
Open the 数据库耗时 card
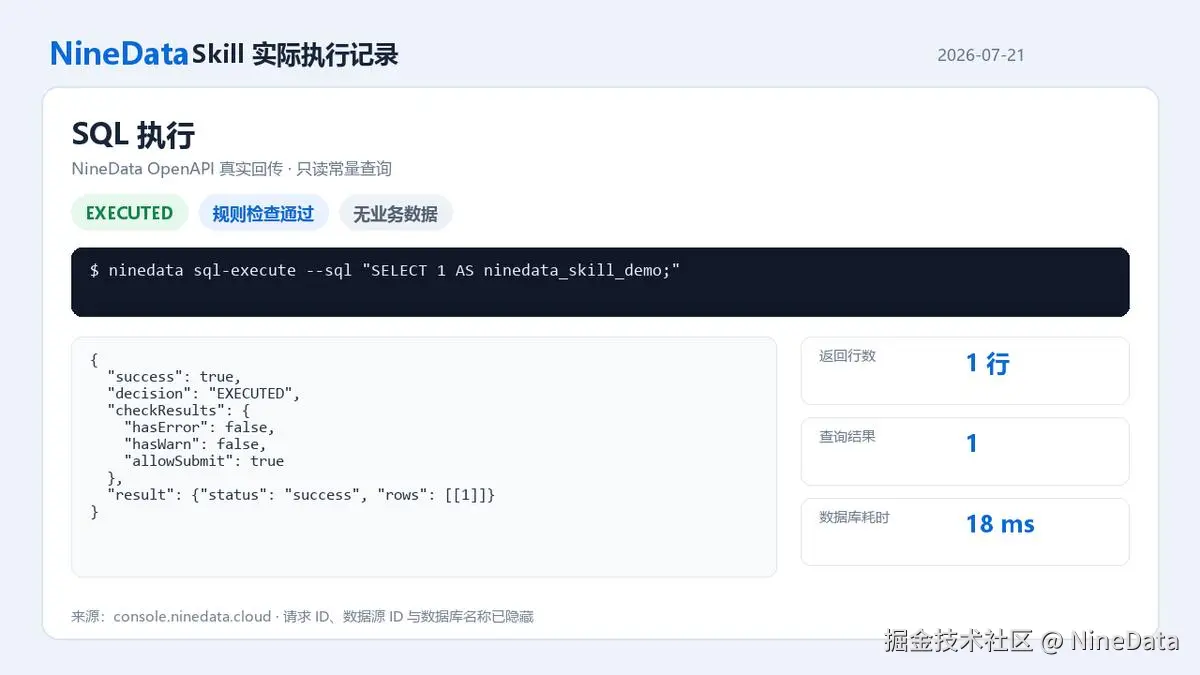tap(965, 532)
